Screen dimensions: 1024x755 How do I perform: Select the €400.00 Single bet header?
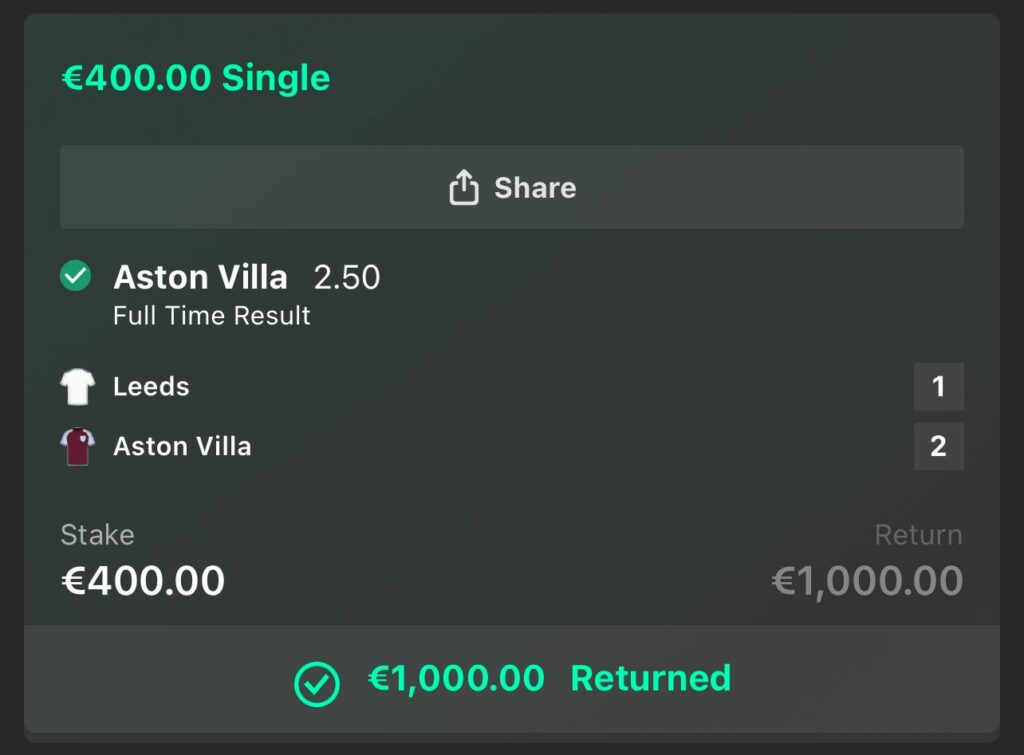click(x=196, y=78)
